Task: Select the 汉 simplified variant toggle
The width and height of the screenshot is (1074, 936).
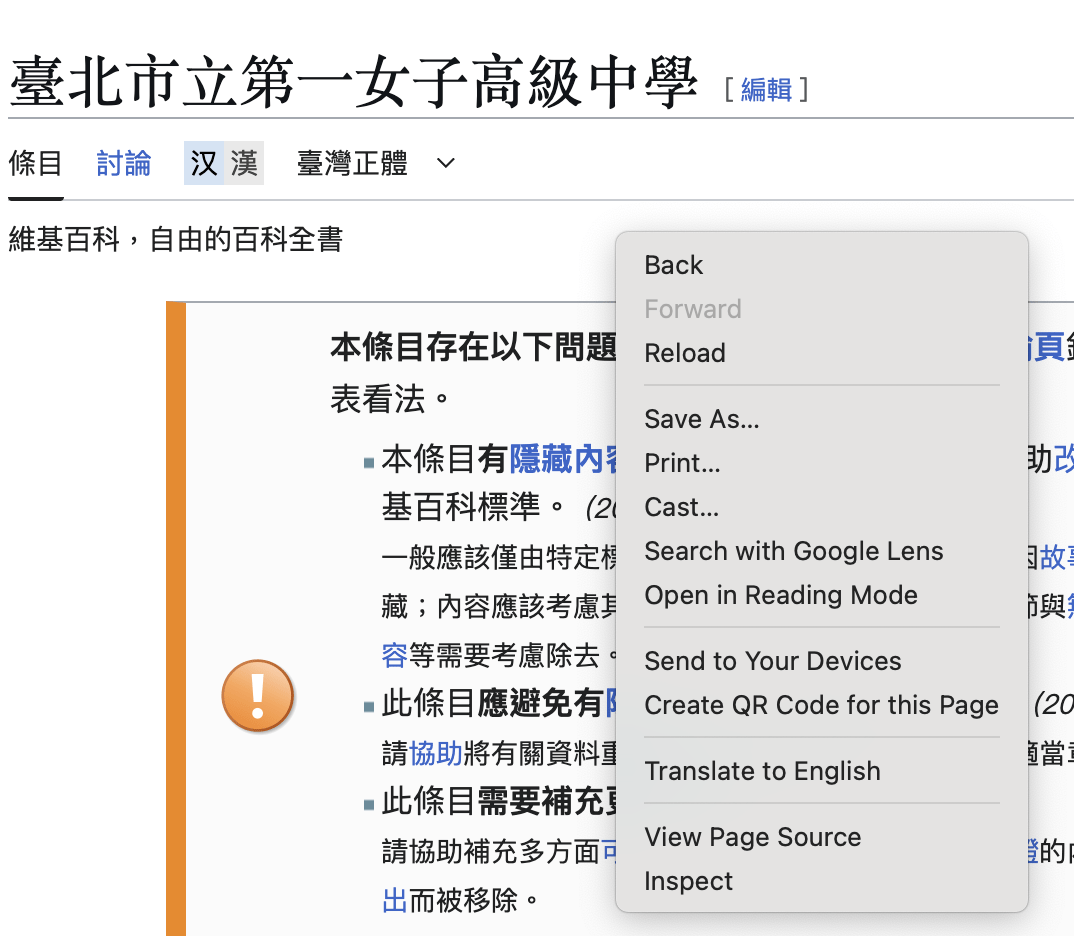Action: click(x=203, y=164)
